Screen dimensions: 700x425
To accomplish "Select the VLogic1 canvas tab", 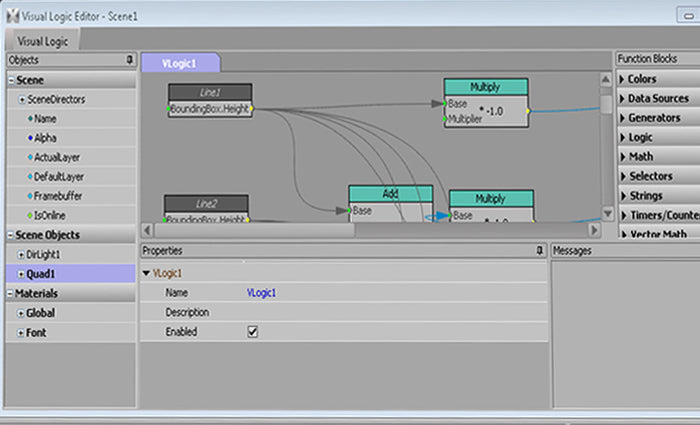I will pos(180,63).
